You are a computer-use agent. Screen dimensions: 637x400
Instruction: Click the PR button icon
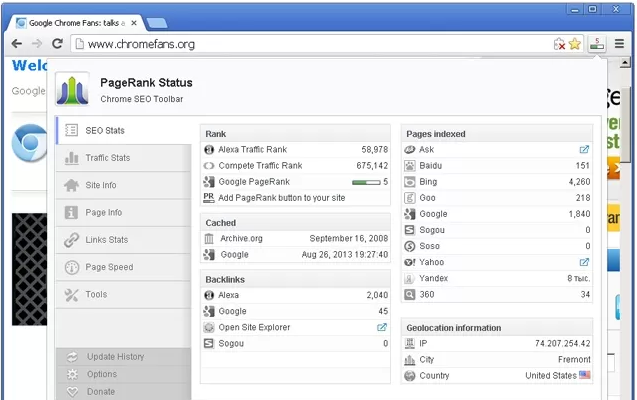[209, 198]
